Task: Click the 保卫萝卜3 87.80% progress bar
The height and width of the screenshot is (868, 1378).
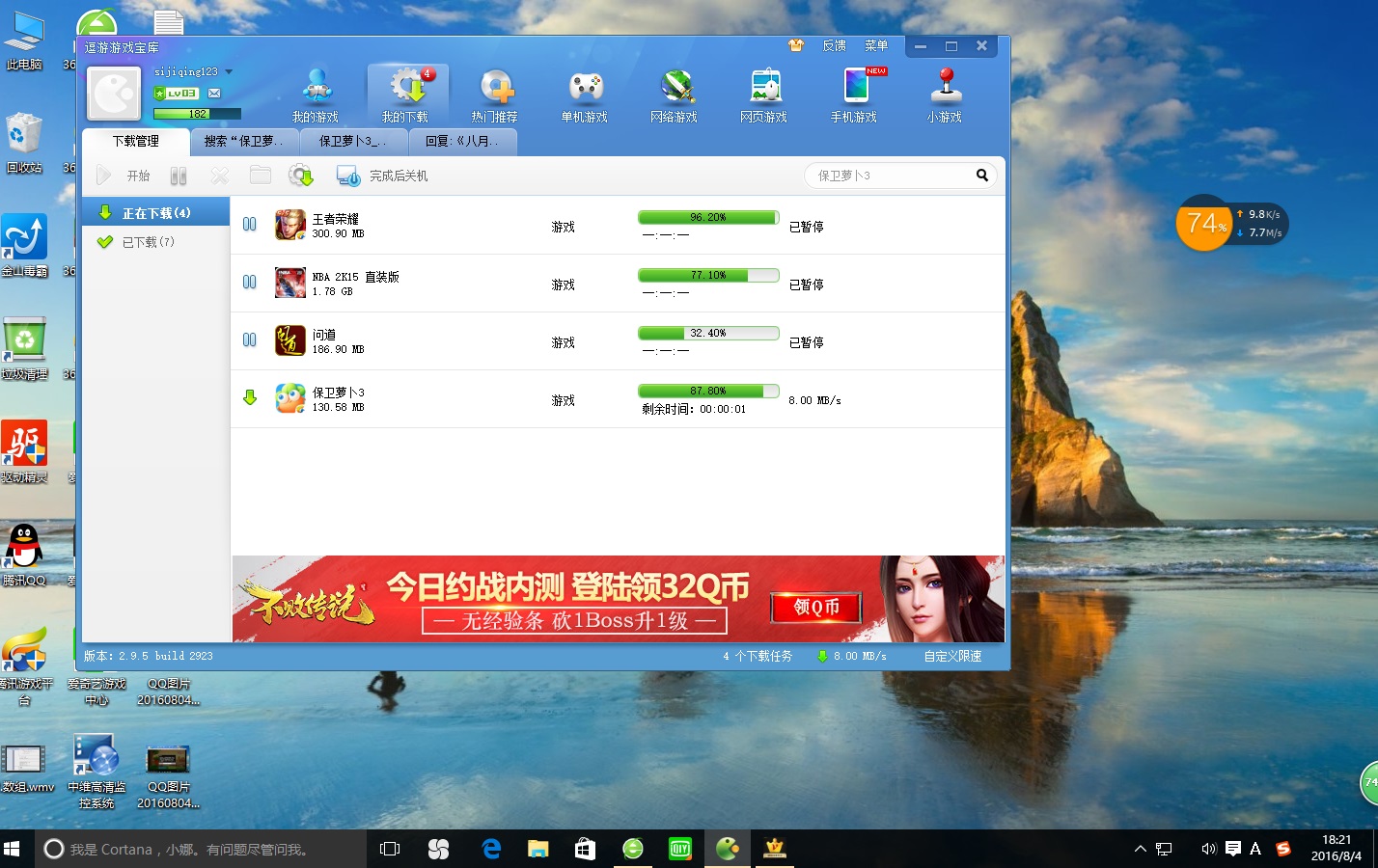Action: (708, 391)
